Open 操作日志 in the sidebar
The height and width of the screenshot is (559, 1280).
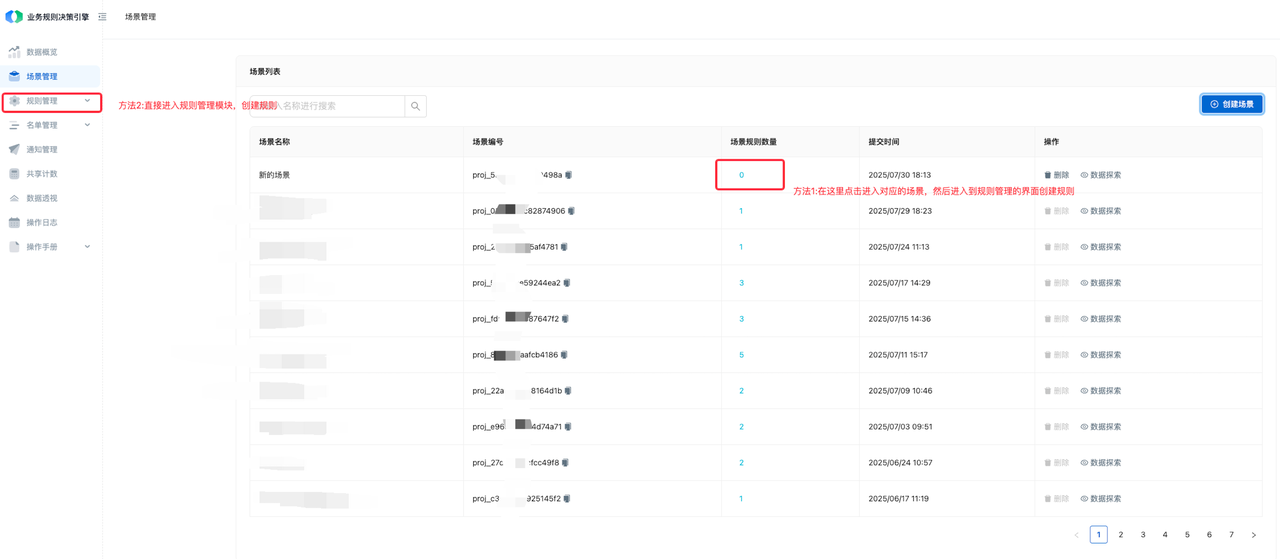point(41,223)
